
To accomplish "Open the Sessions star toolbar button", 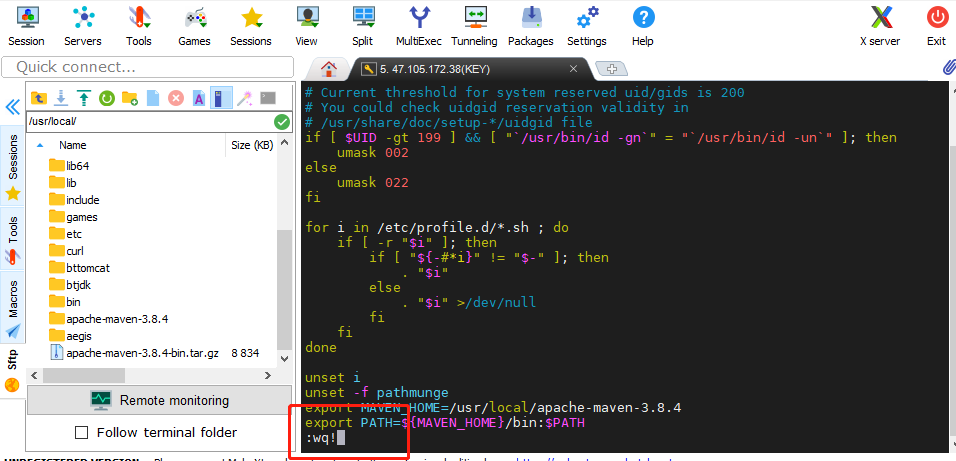I will [x=251, y=26].
